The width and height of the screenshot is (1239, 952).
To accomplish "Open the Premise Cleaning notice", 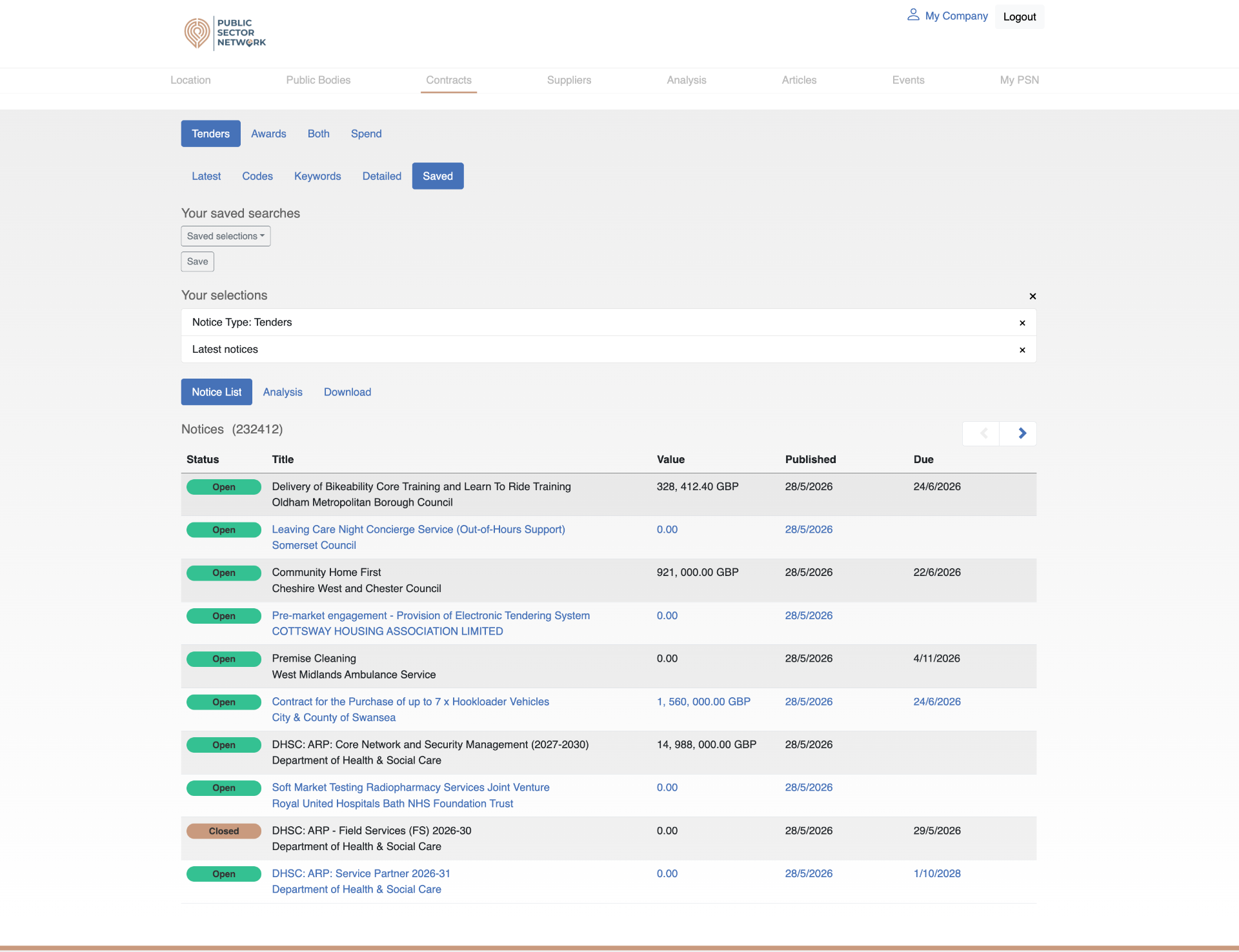I will [314, 659].
